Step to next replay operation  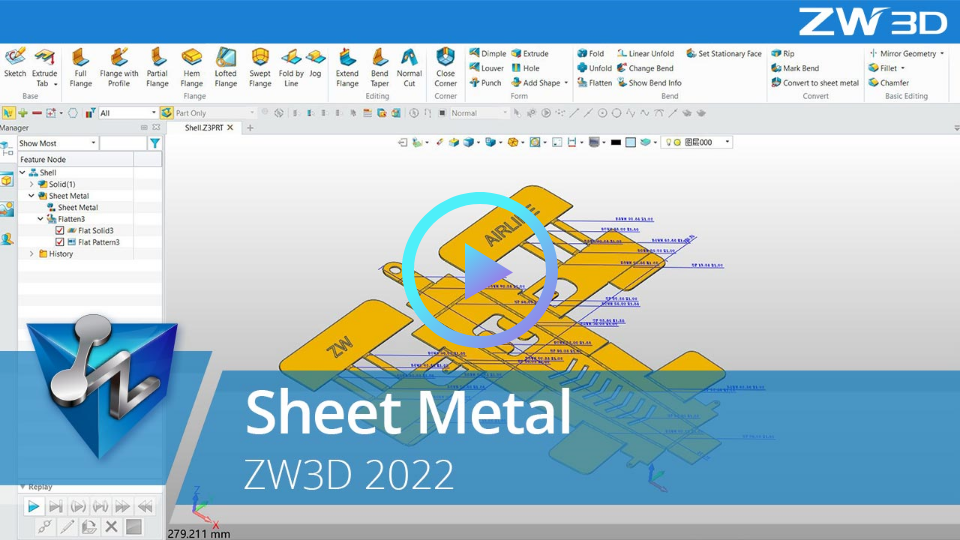click(x=56, y=506)
